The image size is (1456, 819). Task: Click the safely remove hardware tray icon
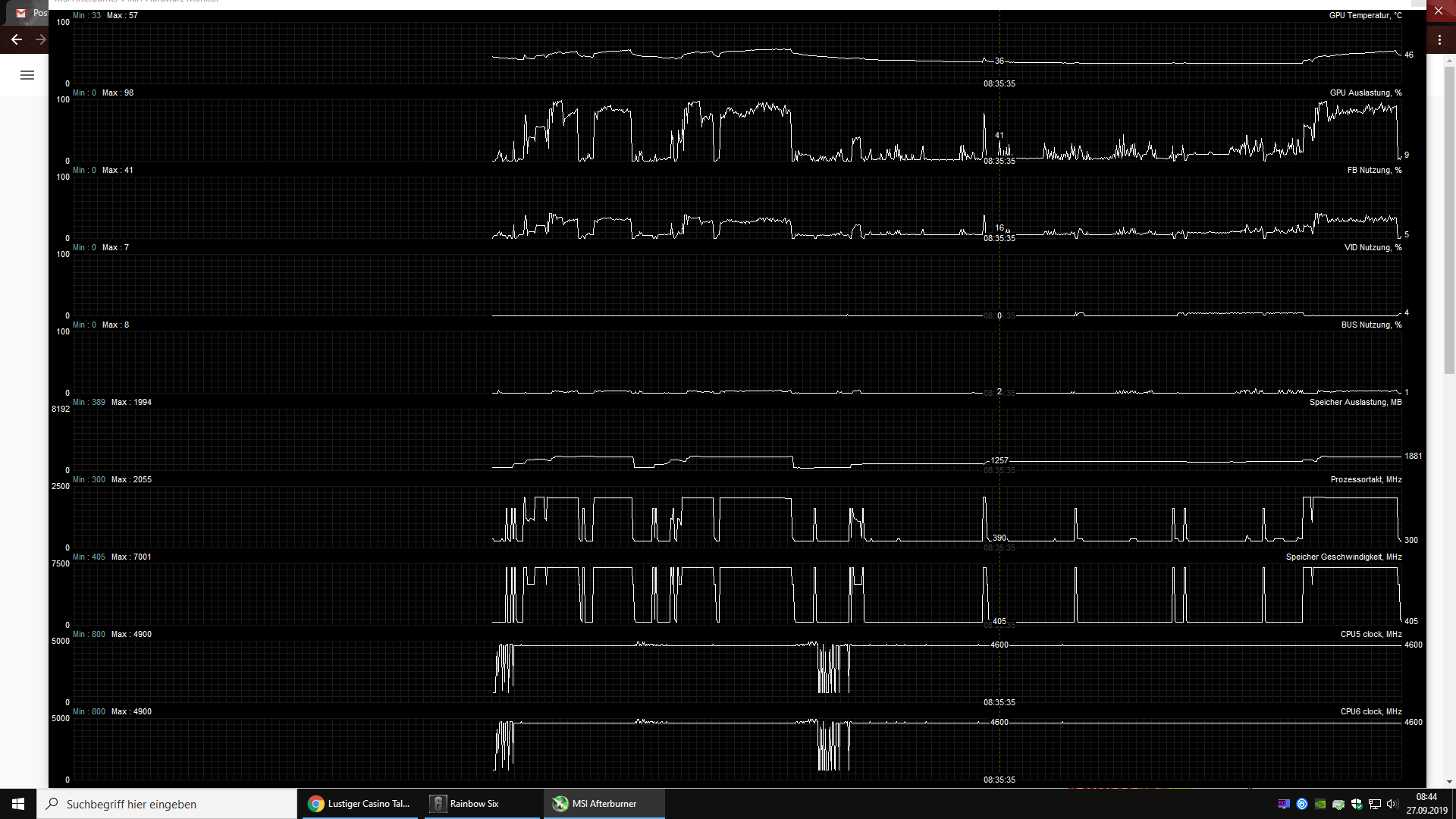tap(1338, 804)
